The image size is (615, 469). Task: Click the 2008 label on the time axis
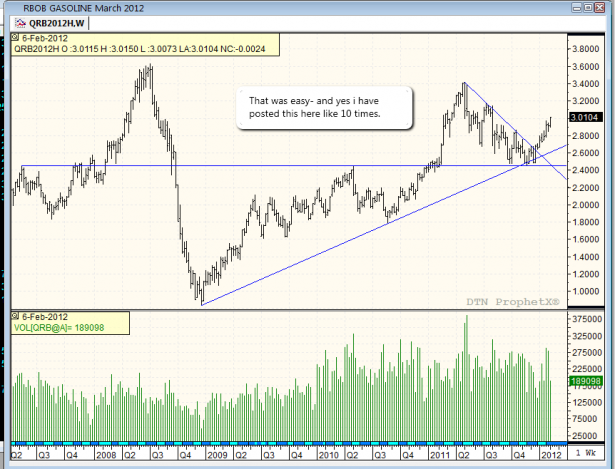(106, 455)
